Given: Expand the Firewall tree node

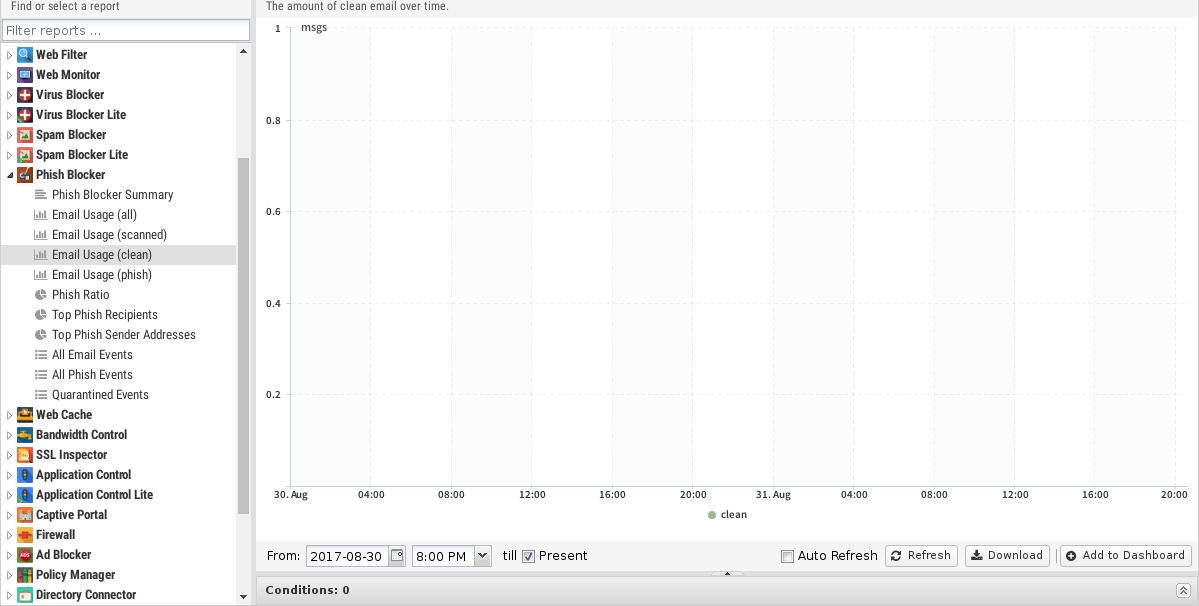Looking at the screenshot, I should (10, 535).
